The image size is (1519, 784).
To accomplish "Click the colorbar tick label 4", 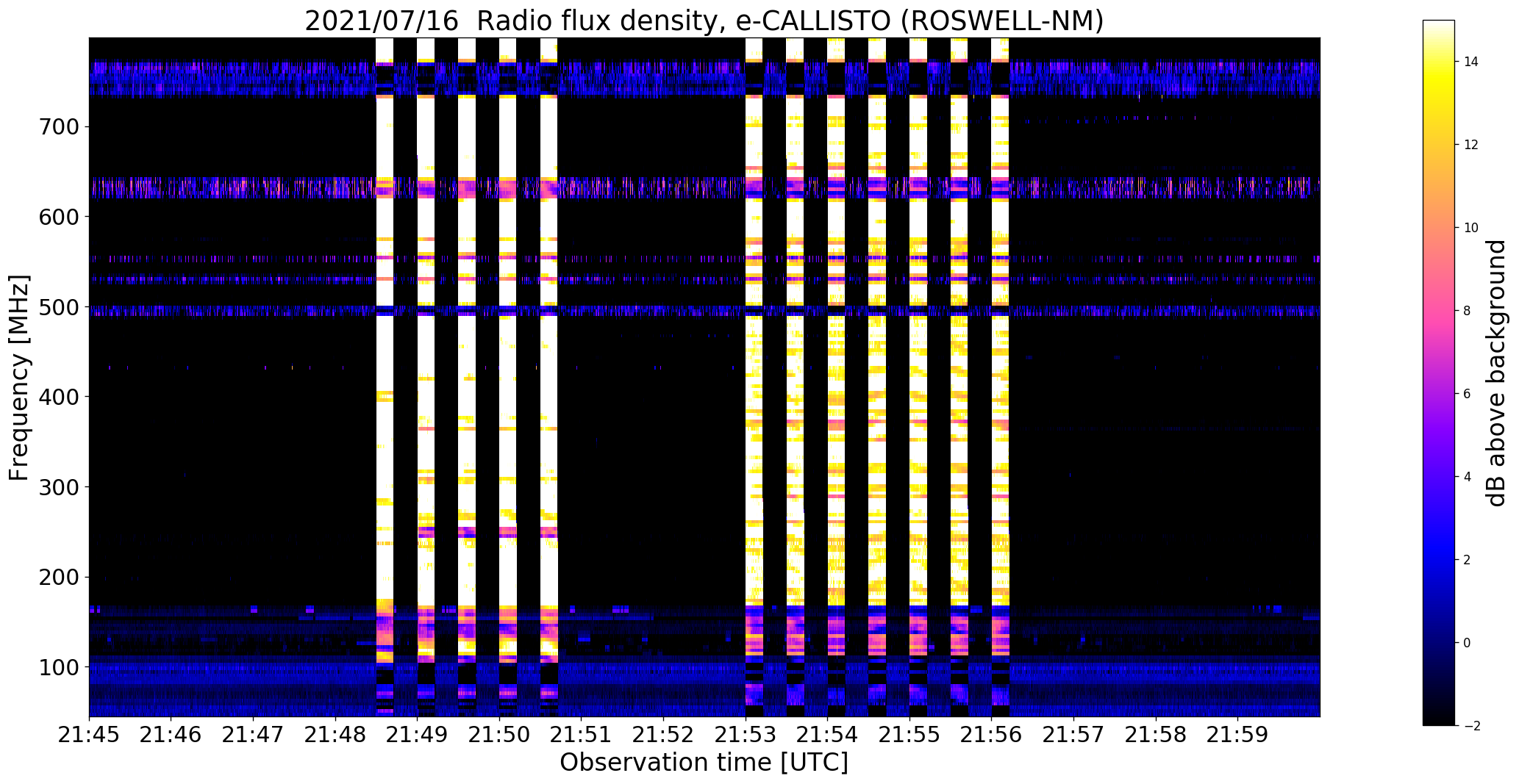I will (1468, 477).
